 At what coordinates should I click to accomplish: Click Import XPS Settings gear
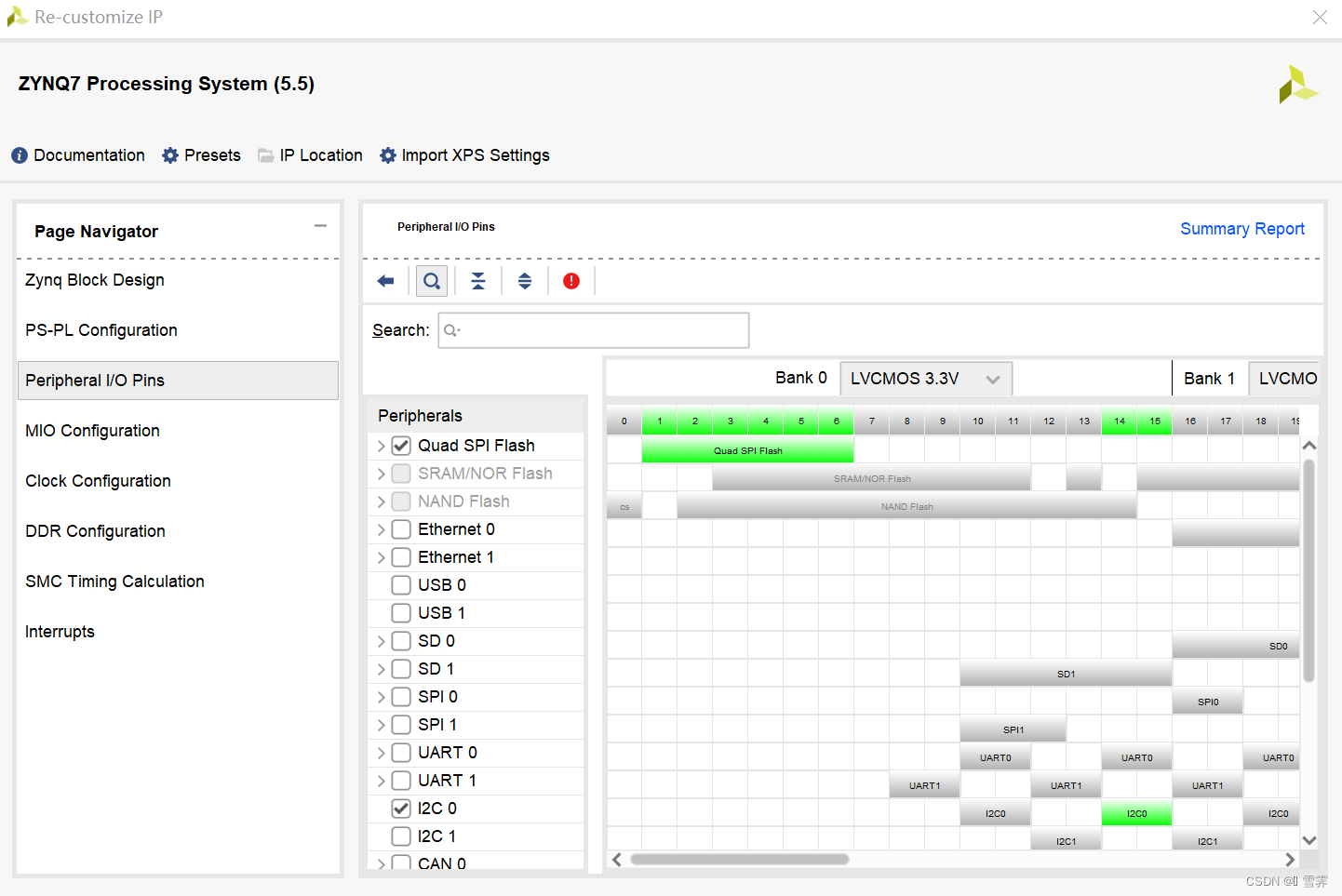388,155
